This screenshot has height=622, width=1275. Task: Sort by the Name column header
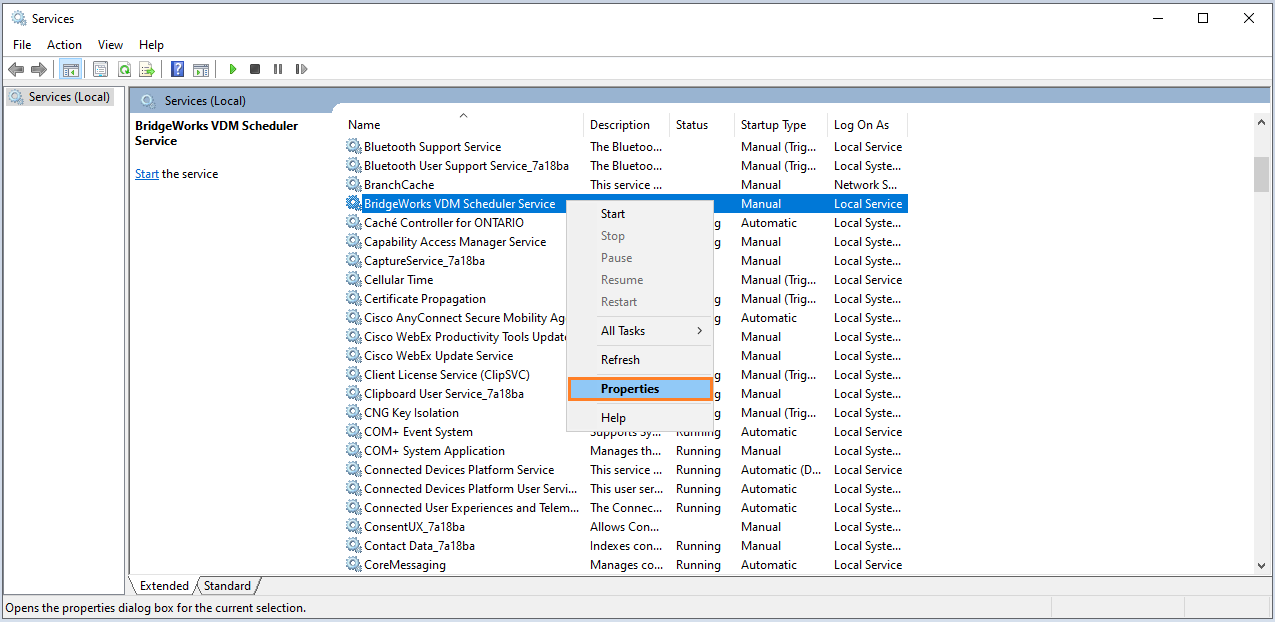464,125
